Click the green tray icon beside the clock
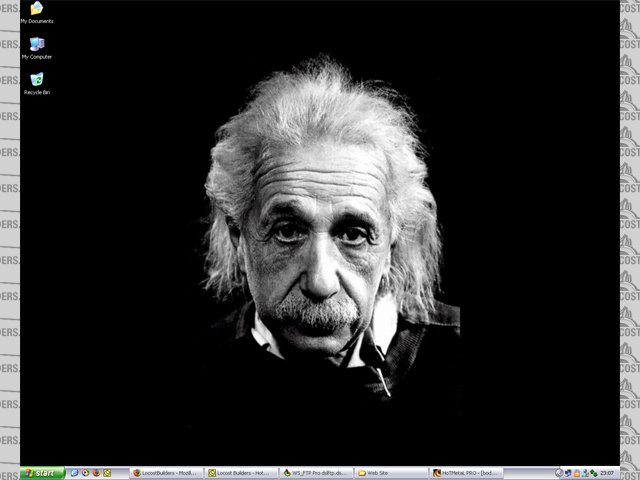The image size is (640, 480). [x=595, y=473]
